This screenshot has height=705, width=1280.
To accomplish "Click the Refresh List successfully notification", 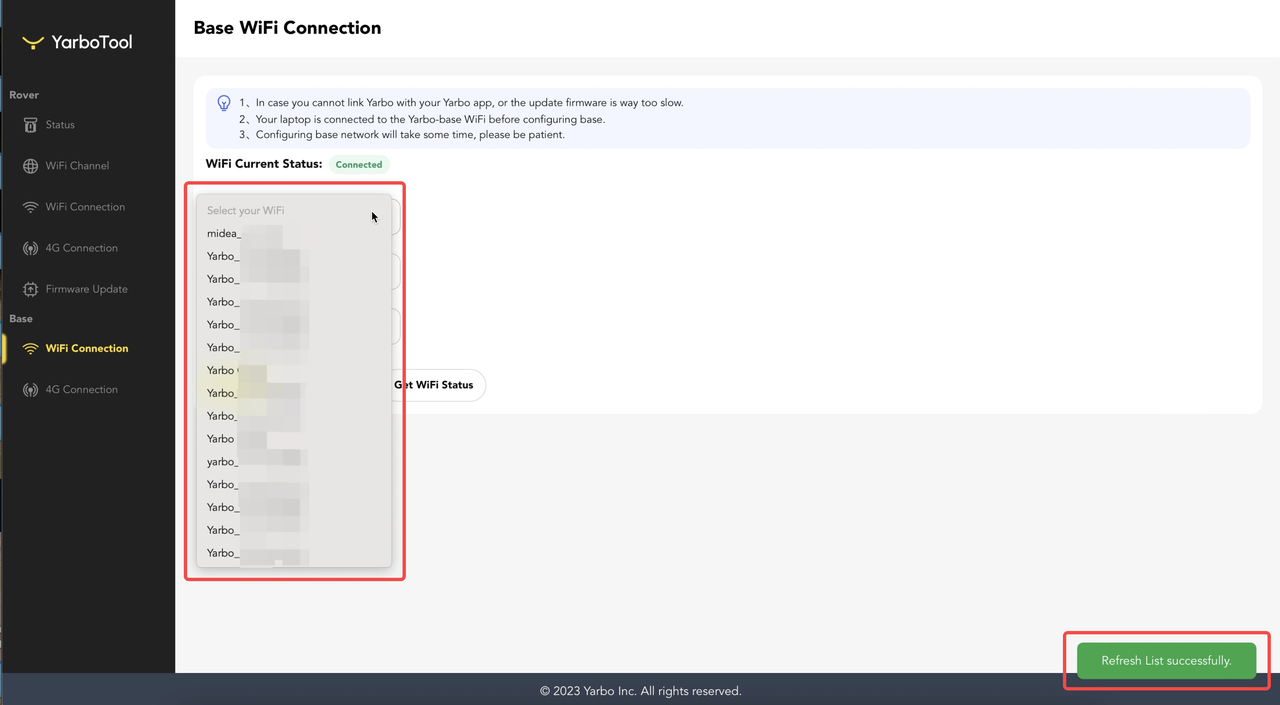I will click(x=1166, y=661).
